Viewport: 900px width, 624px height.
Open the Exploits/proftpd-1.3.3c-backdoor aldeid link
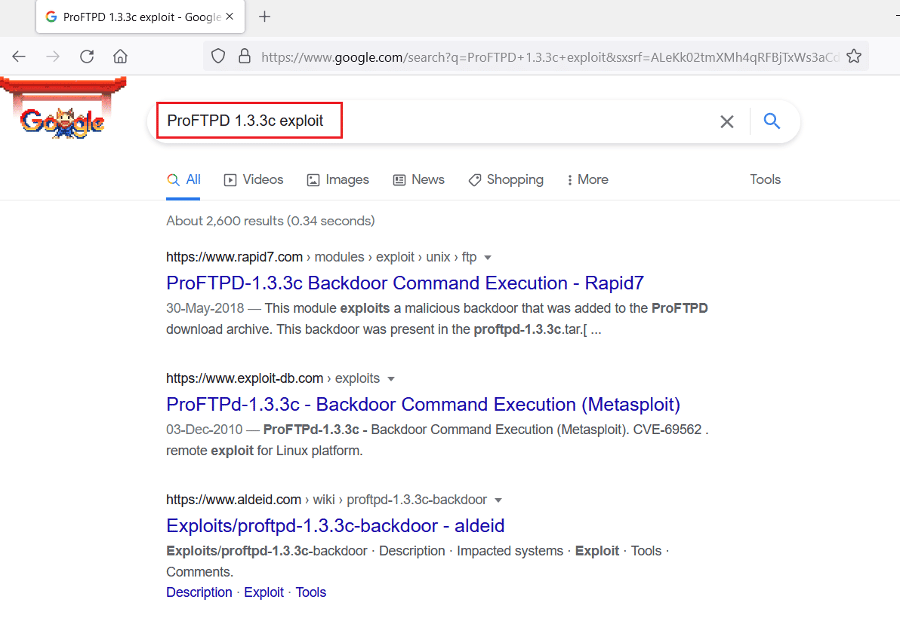click(x=335, y=525)
